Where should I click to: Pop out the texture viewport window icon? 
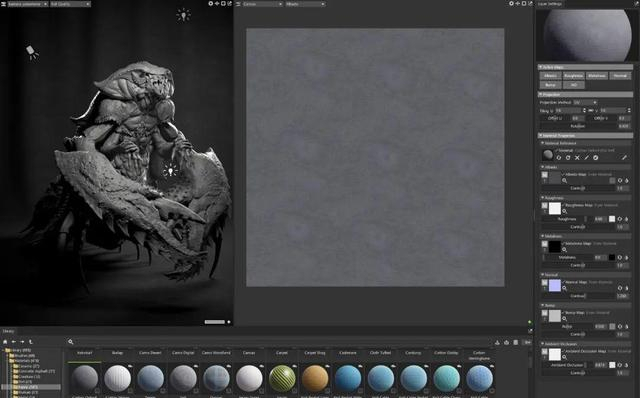coord(530,3)
